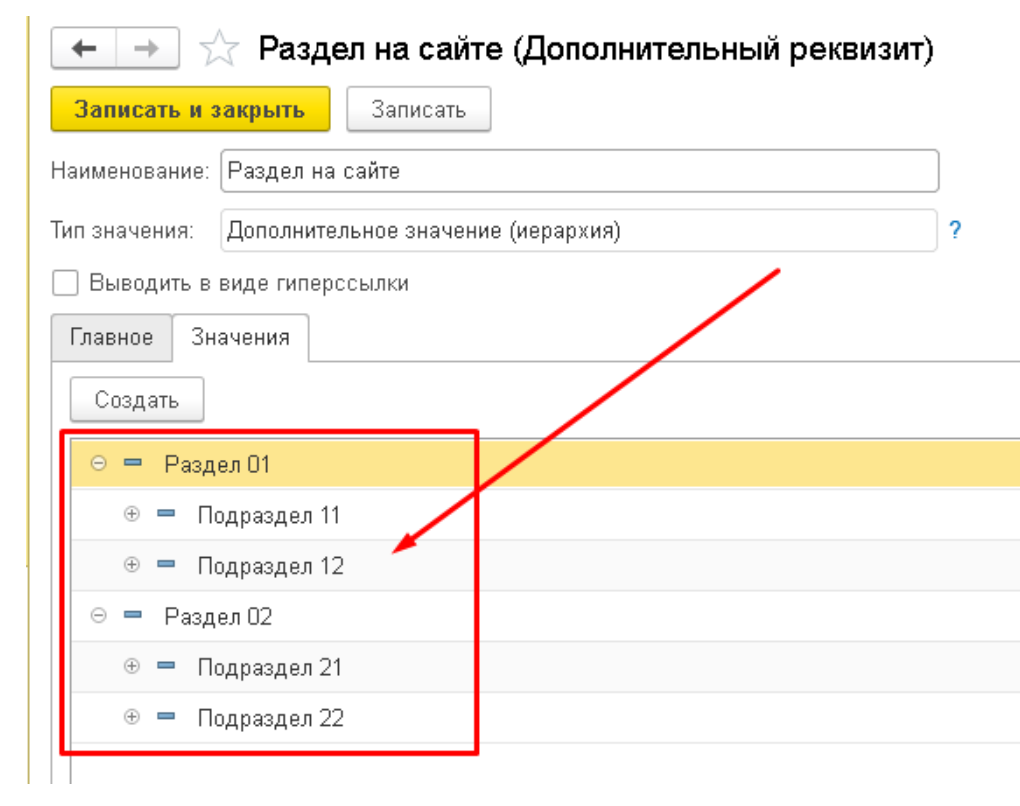Select the Раздел 02 row text

tap(218, 617)
